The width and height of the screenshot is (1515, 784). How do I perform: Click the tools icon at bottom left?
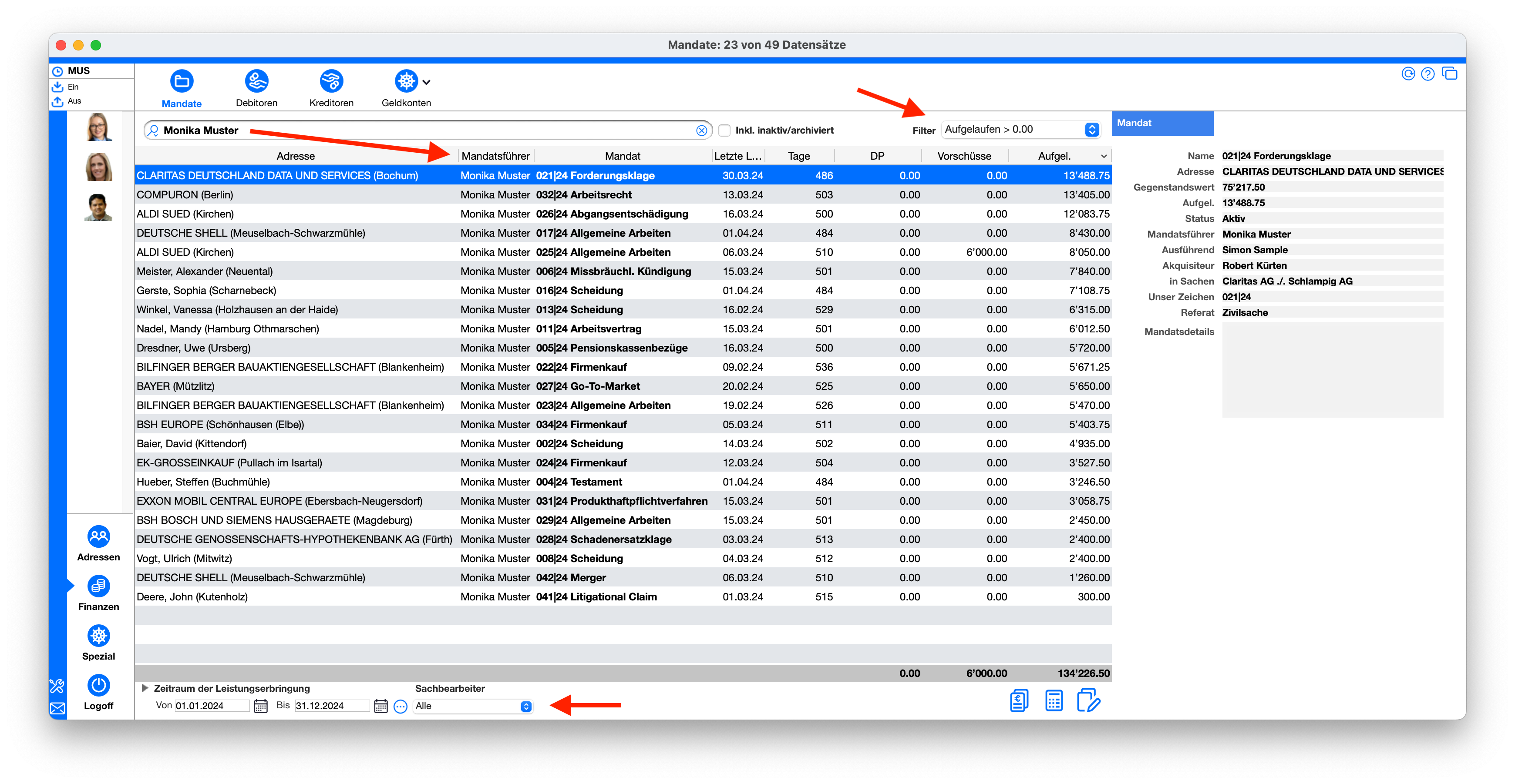(x=57, y=686)
